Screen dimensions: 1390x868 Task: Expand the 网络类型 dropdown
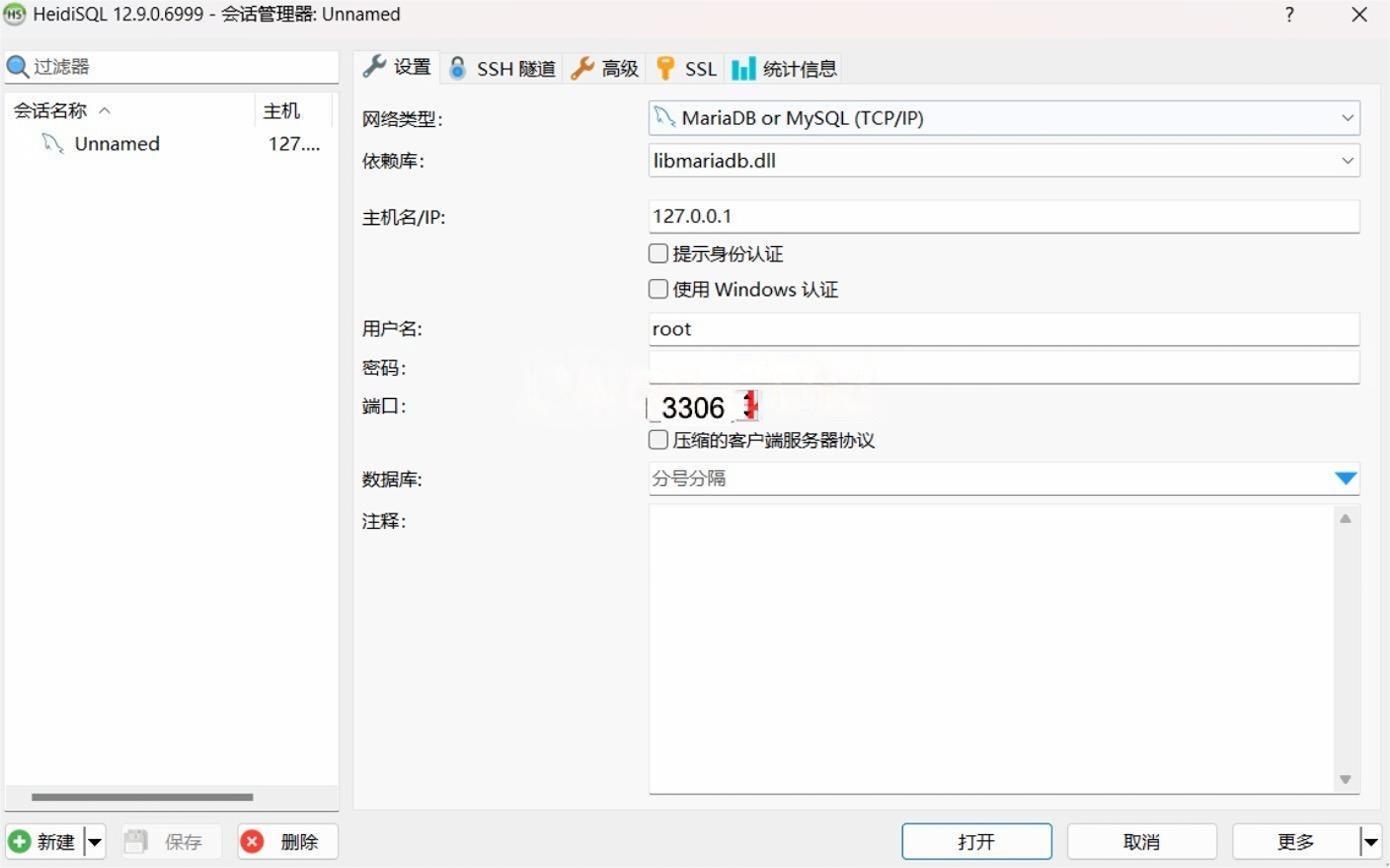[x=1347, y=118]
